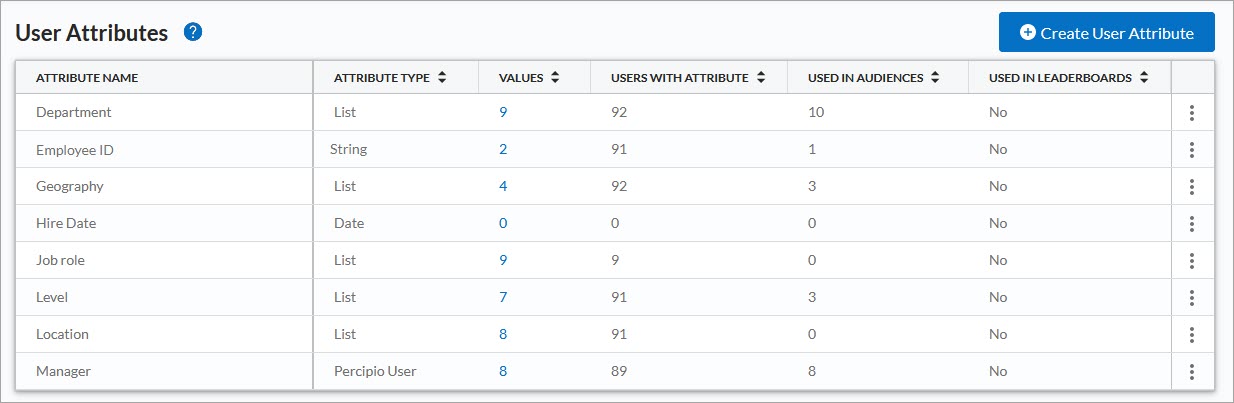Open the Geography values link showing 4

503,187
